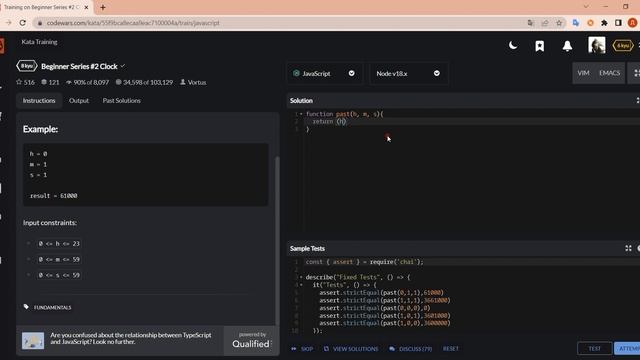Open the blue extension icon in toolbar

[x=576, y=23]
